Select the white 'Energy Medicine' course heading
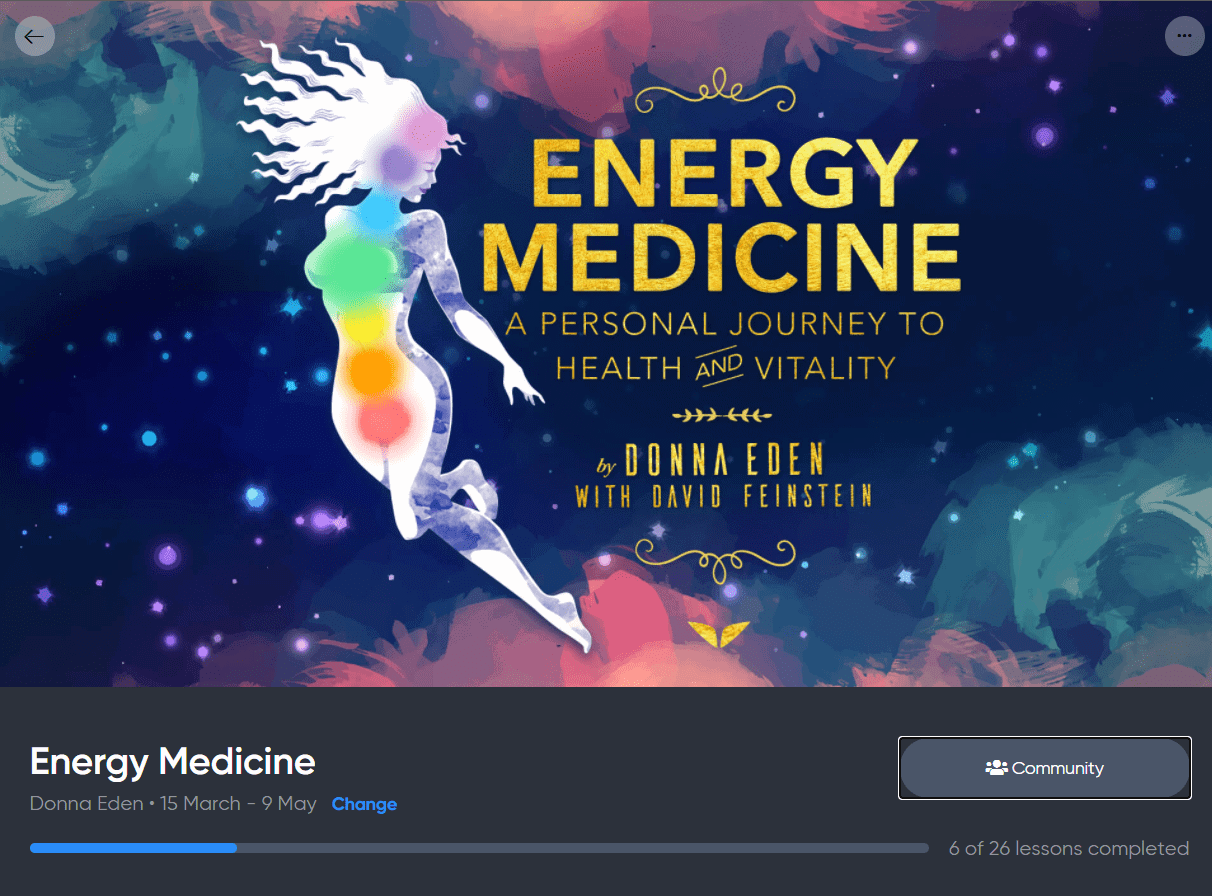Viewport: 1212px width, 896px height. pyautogui.click(x=173, y=762)
